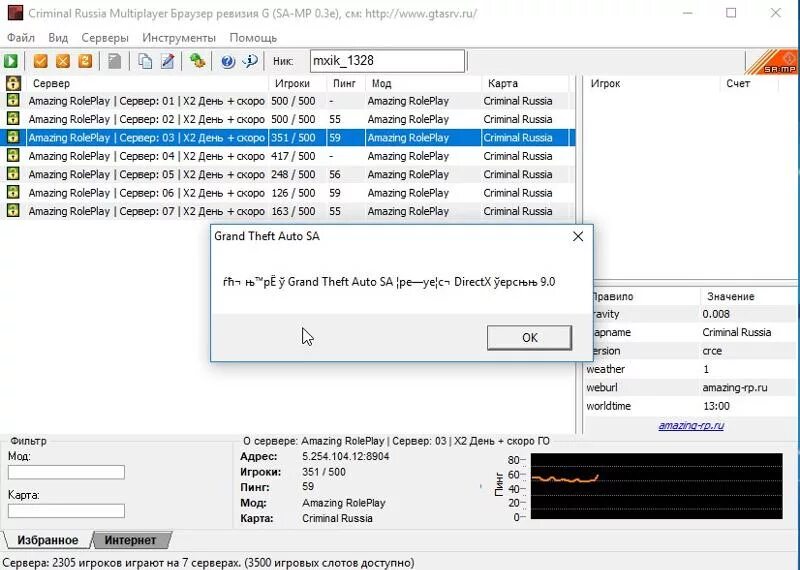The height and width of the screenshot is (570, 800).
Task: Click the SA:MP logo in toolbar
Action: click(772, 62)
